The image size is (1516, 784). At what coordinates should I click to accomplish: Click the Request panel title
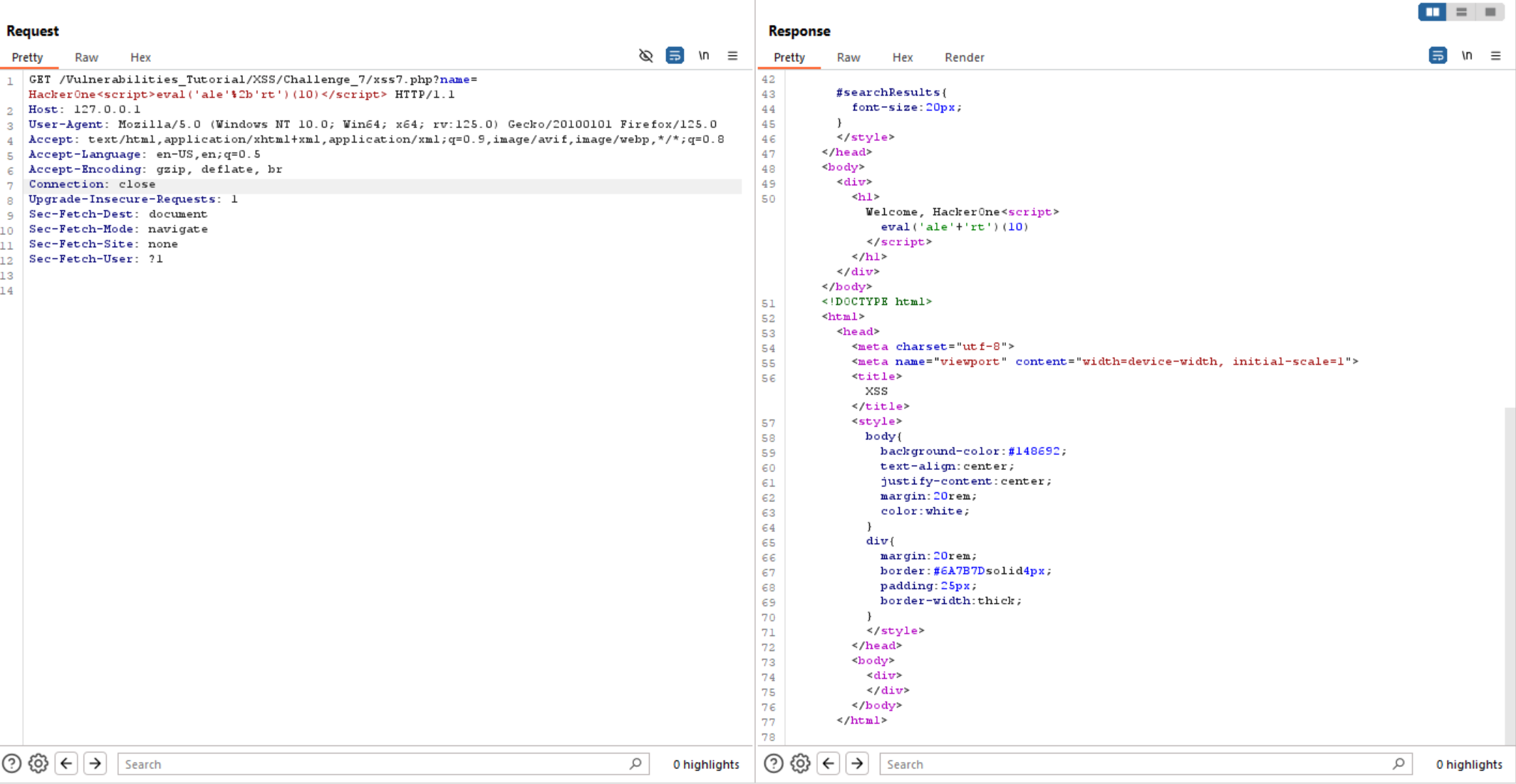(32, 31)
